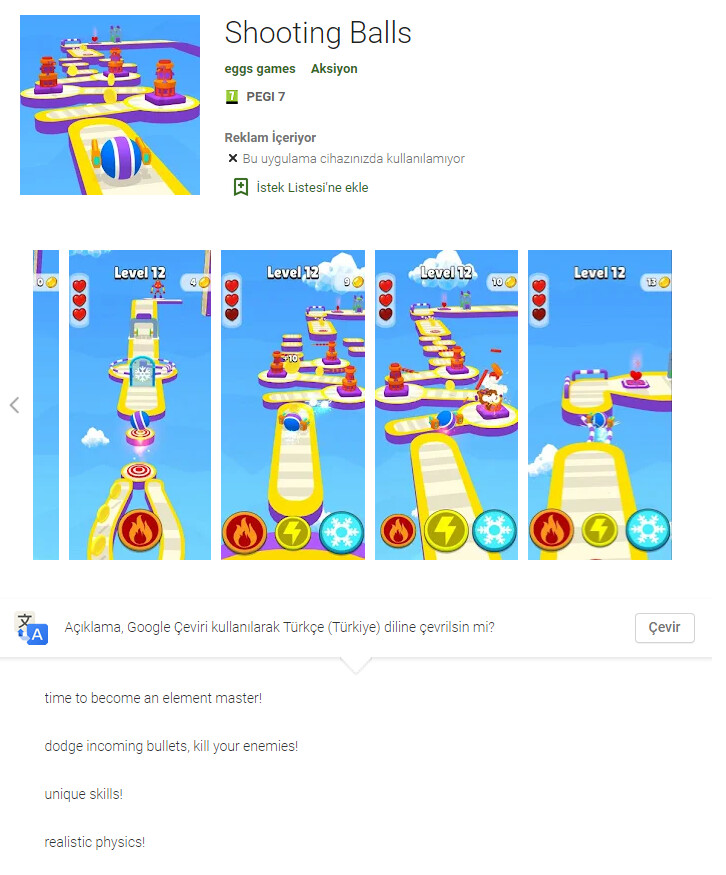This screenshot has height=875, width=726.
Task: Open the screenshot showing 10 coins
Action: [446, 405]
